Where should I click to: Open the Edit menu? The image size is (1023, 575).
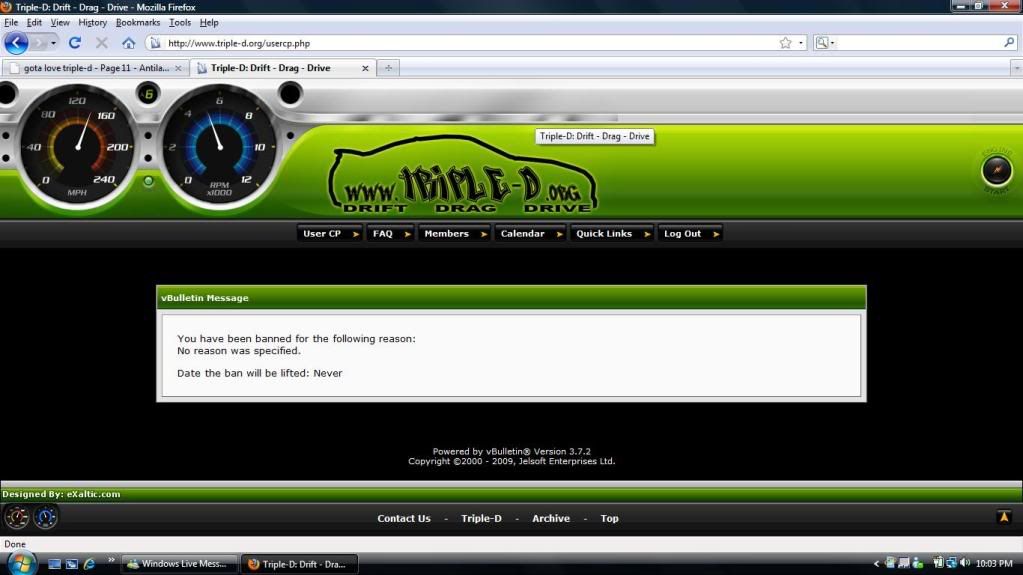[x=34, y=22]
